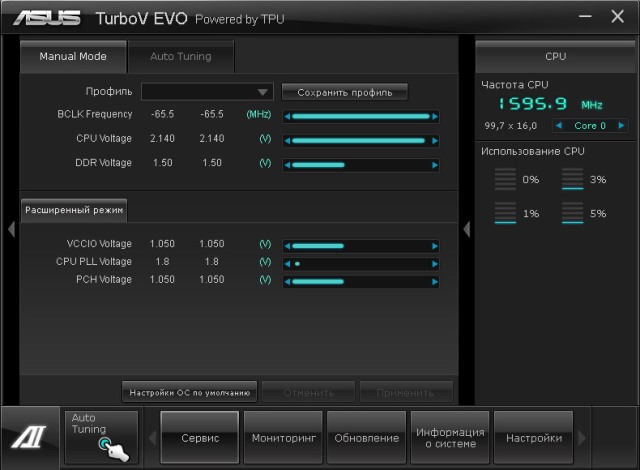Click the 99,7 x 16,0 multiplier text

pos(511,126)
